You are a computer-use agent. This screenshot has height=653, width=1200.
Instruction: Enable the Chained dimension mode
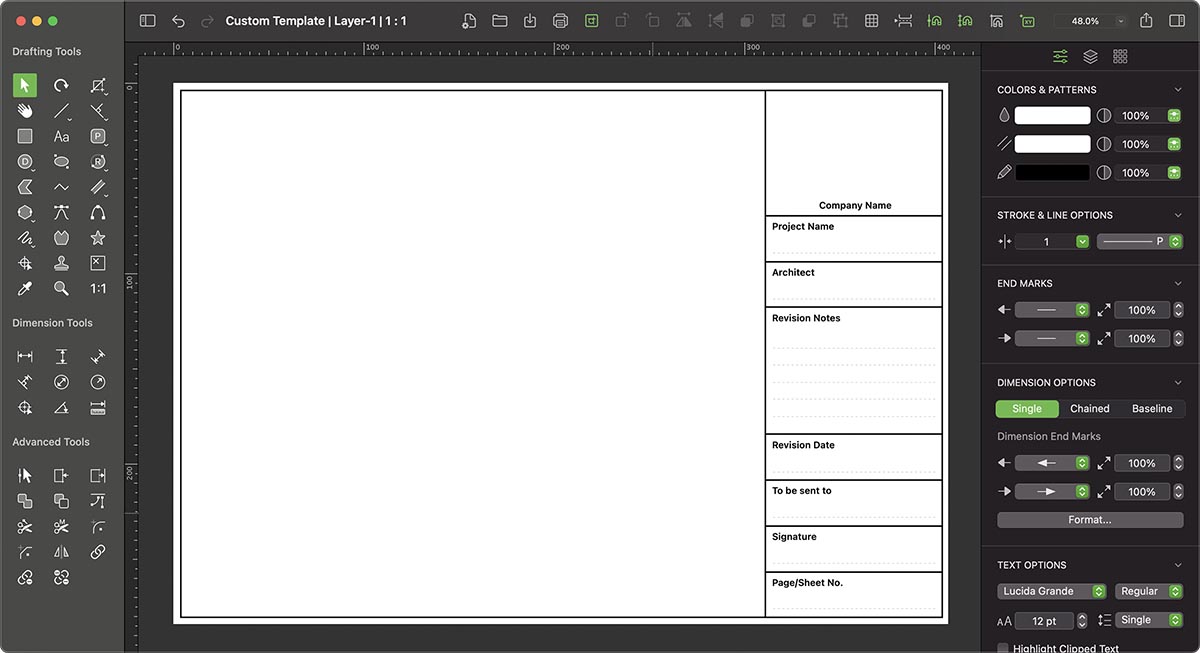(1089, 408)
